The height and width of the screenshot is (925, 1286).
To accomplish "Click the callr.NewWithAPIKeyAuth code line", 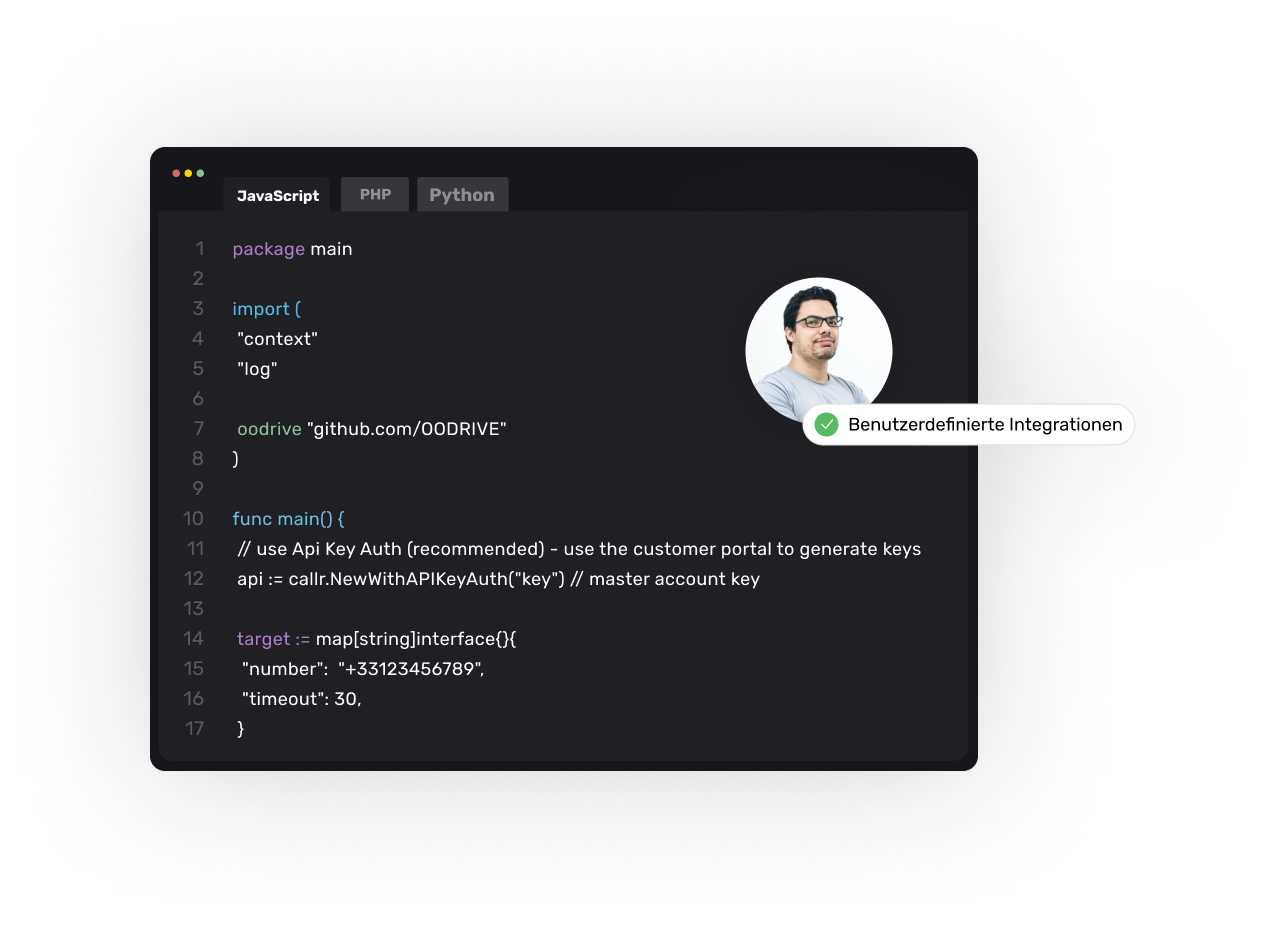I will pyautogui.click(x=498, y=579).
